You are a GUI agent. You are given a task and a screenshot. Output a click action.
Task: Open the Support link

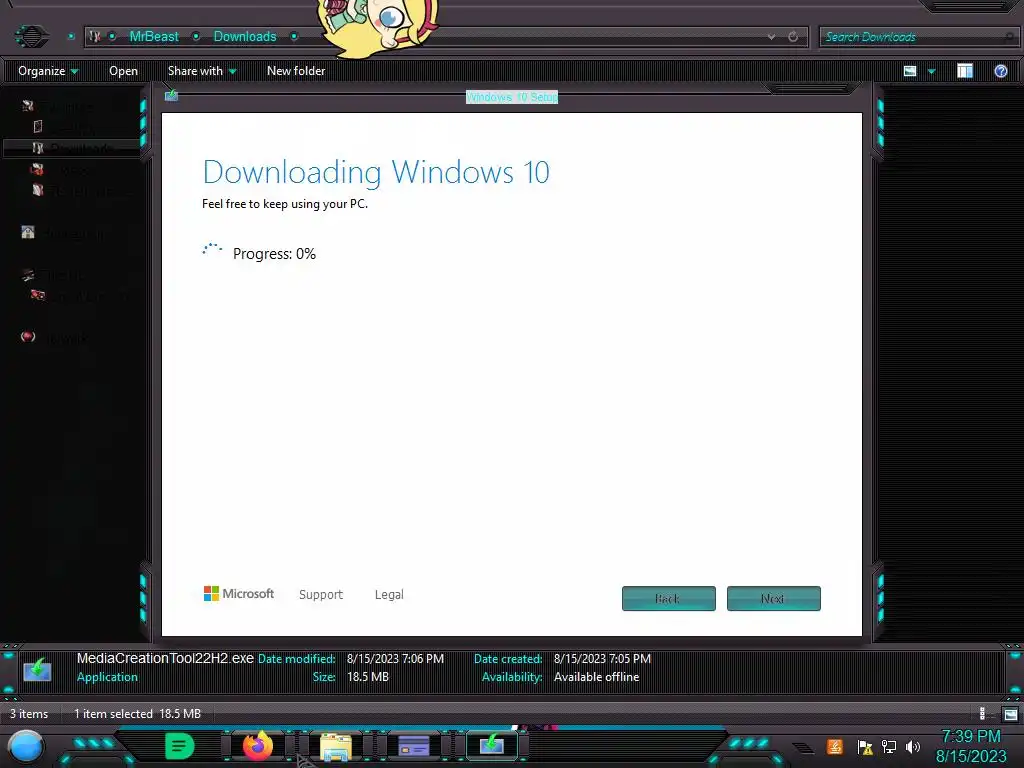point(321,594)
